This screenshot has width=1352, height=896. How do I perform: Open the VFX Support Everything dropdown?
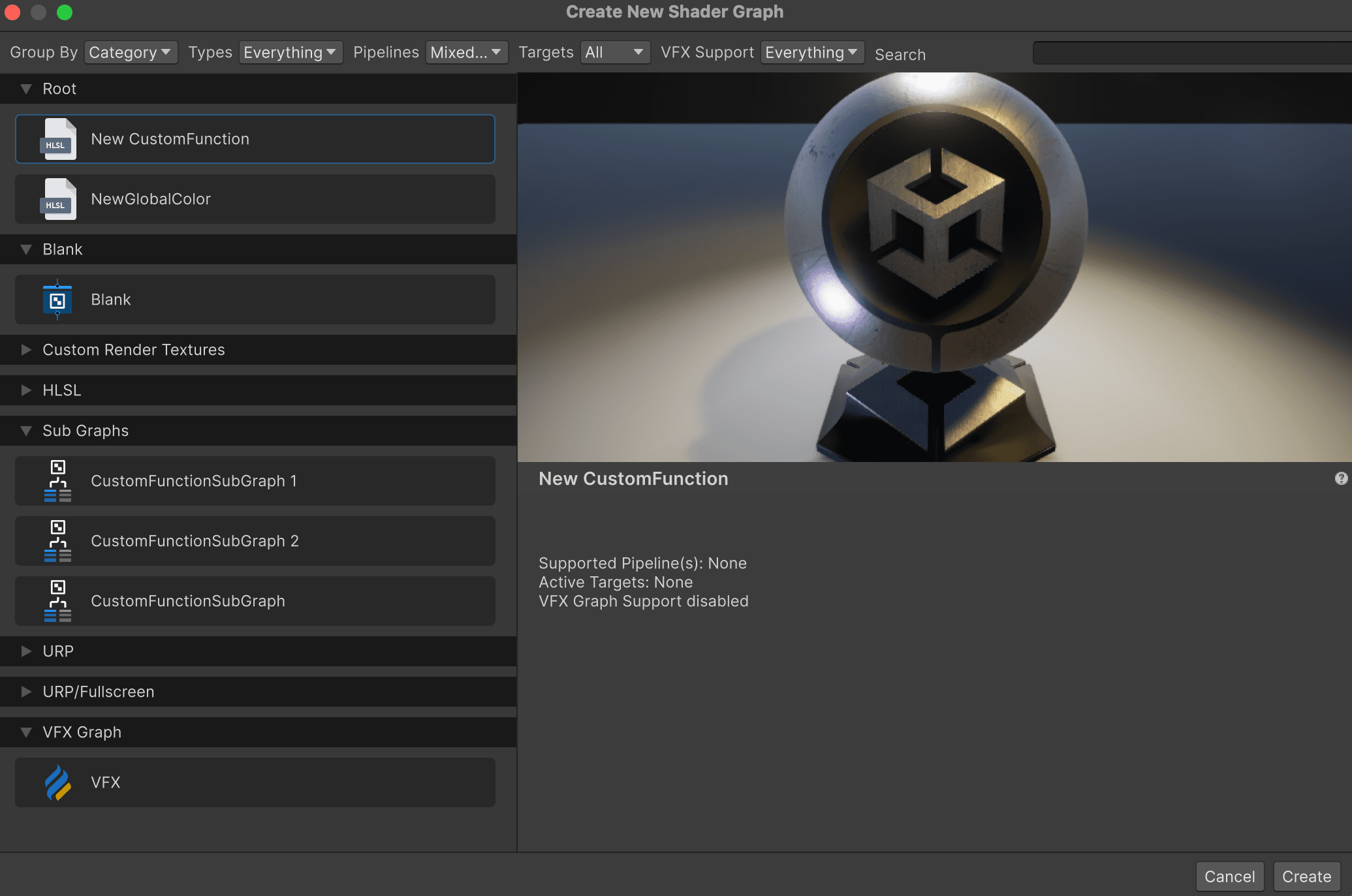[x=811, y=52]
